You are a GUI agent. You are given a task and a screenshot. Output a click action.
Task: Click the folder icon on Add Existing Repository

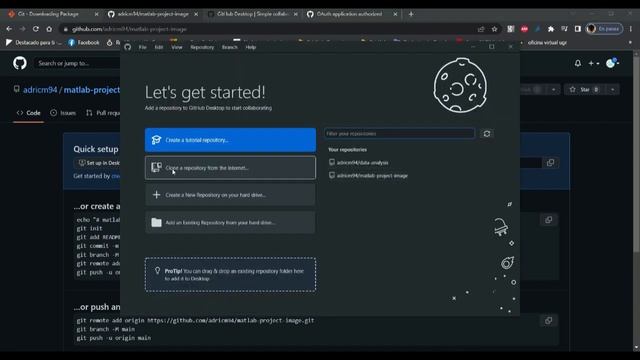pyautogui.click(x=156, y=222)
